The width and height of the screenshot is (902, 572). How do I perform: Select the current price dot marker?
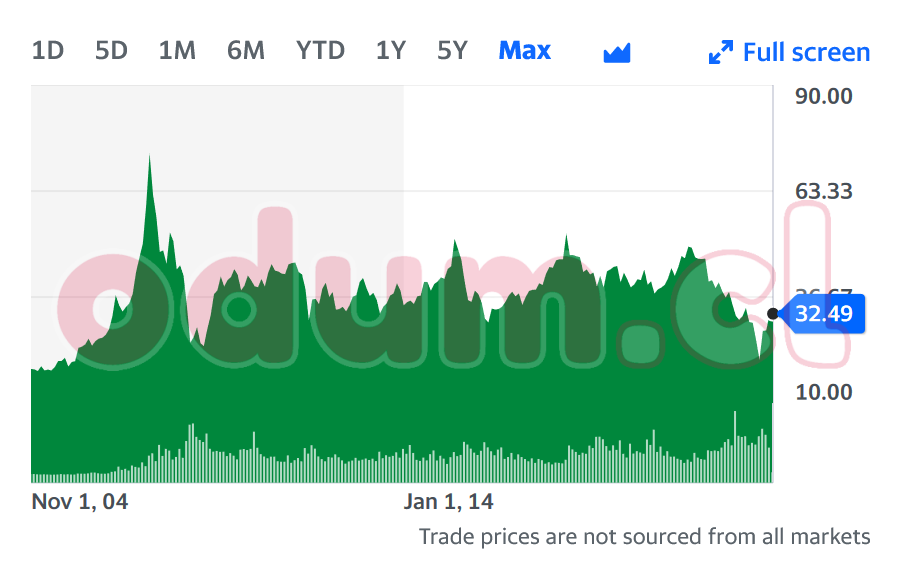773,314
